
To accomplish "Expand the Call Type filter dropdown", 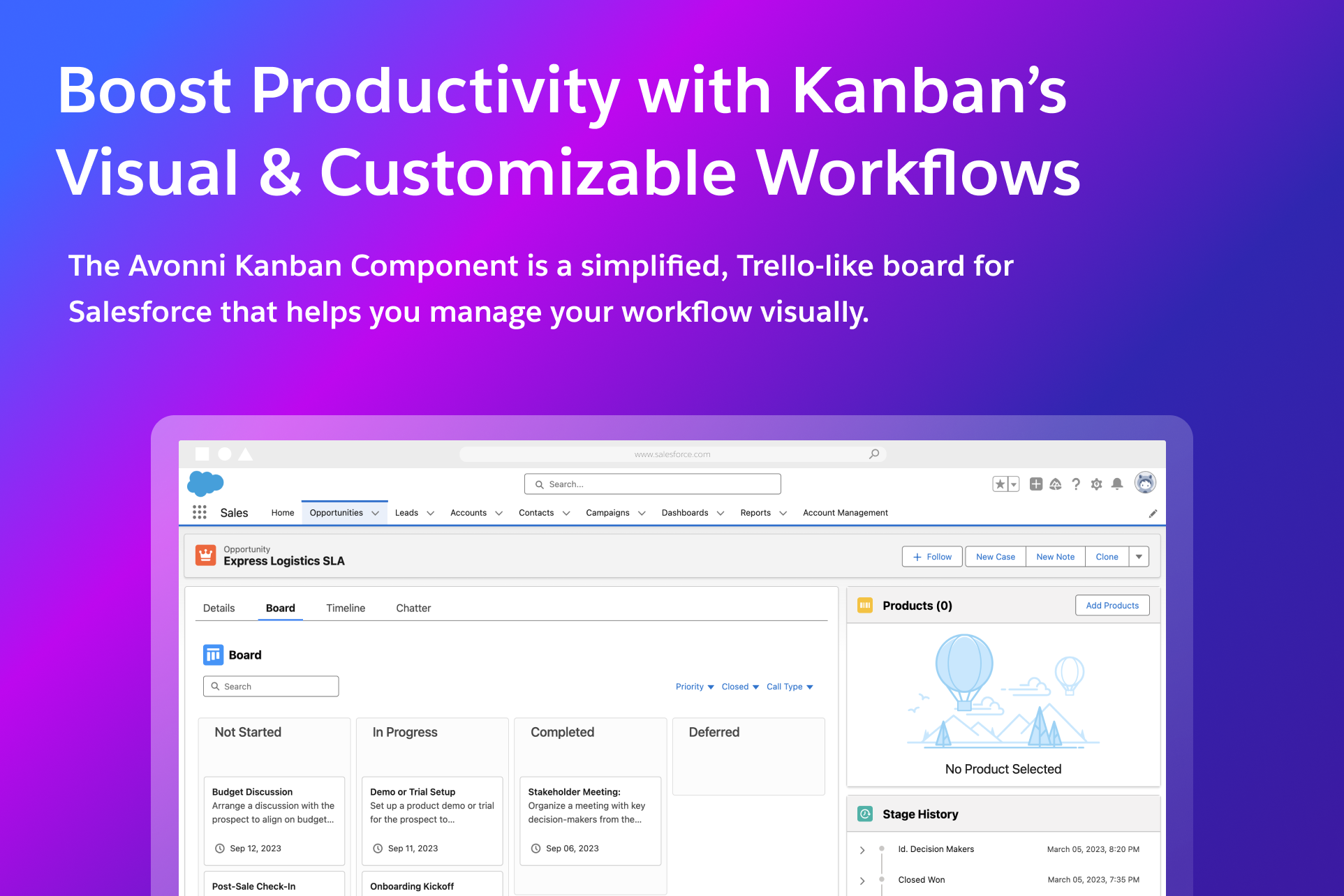I will coord(790,687).
